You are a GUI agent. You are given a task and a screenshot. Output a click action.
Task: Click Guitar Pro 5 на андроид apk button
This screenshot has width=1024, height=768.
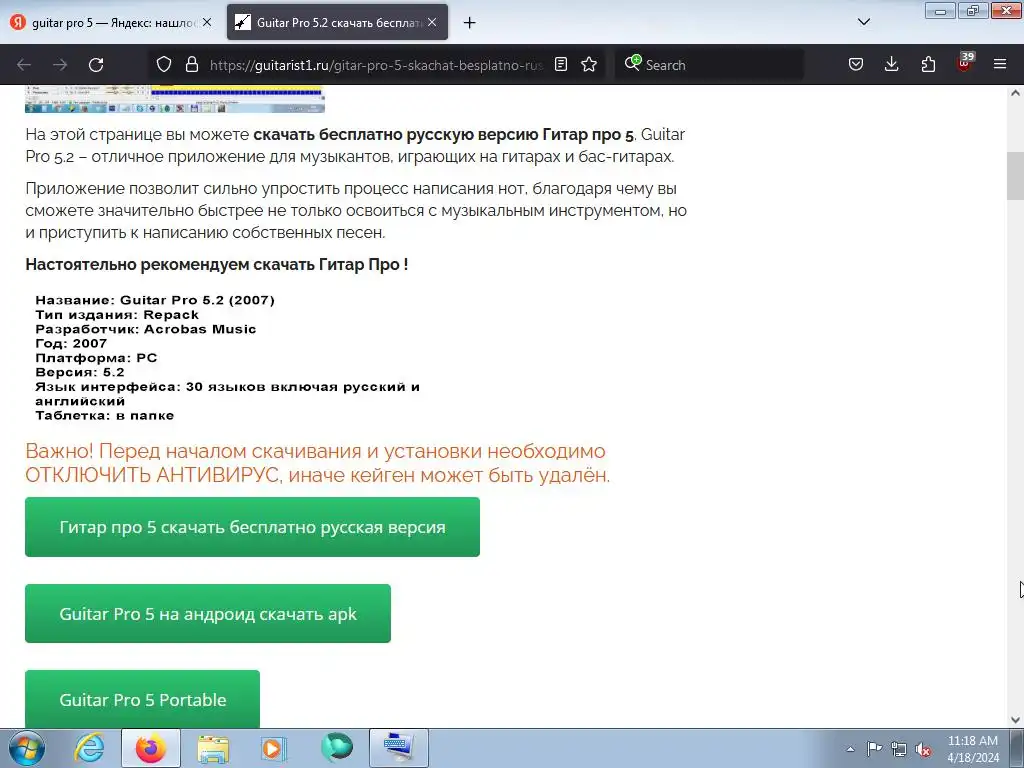(208, 614)
